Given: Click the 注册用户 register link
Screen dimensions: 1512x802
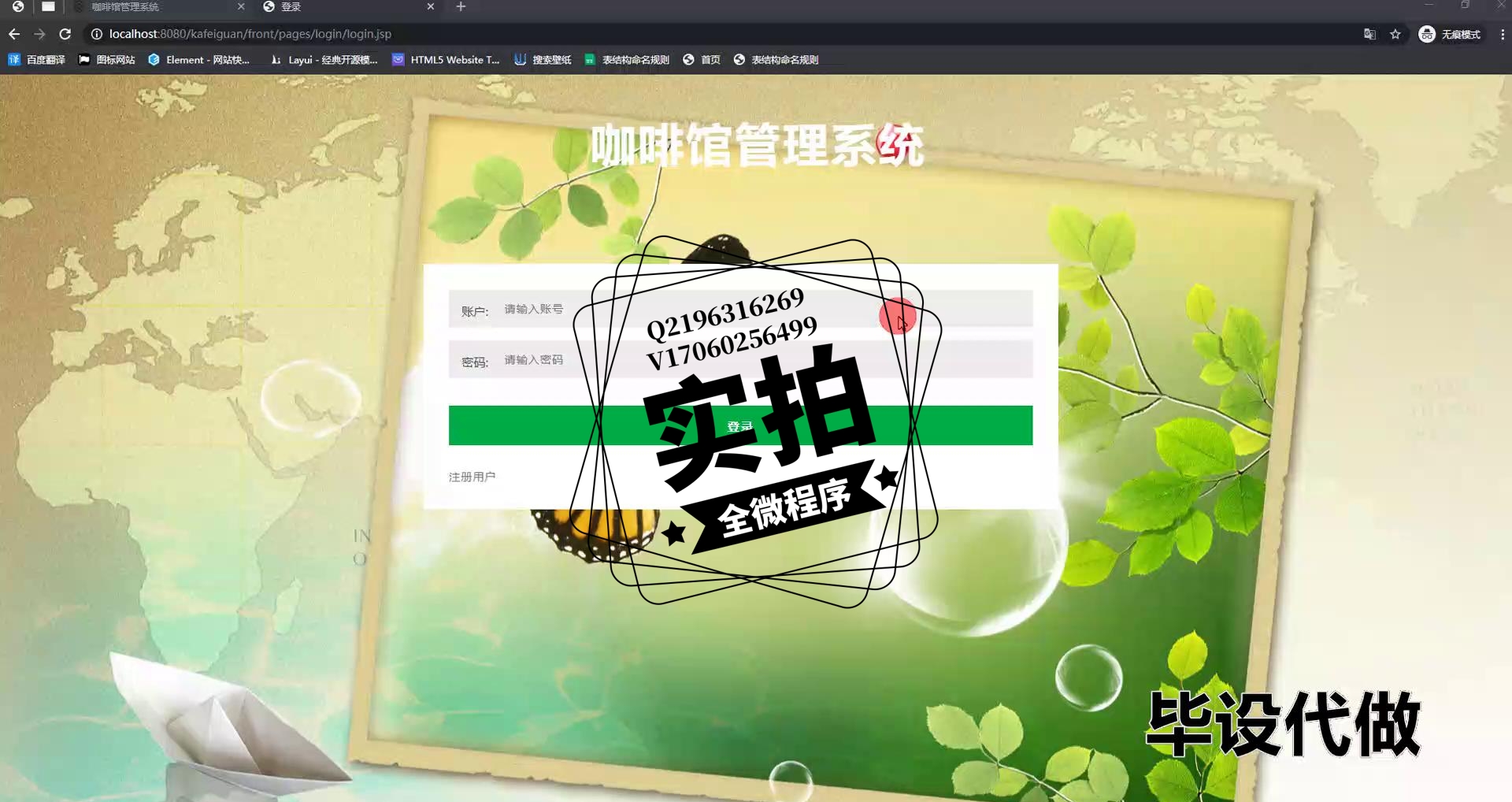Looking at the screenshot, I should (472, 477).
